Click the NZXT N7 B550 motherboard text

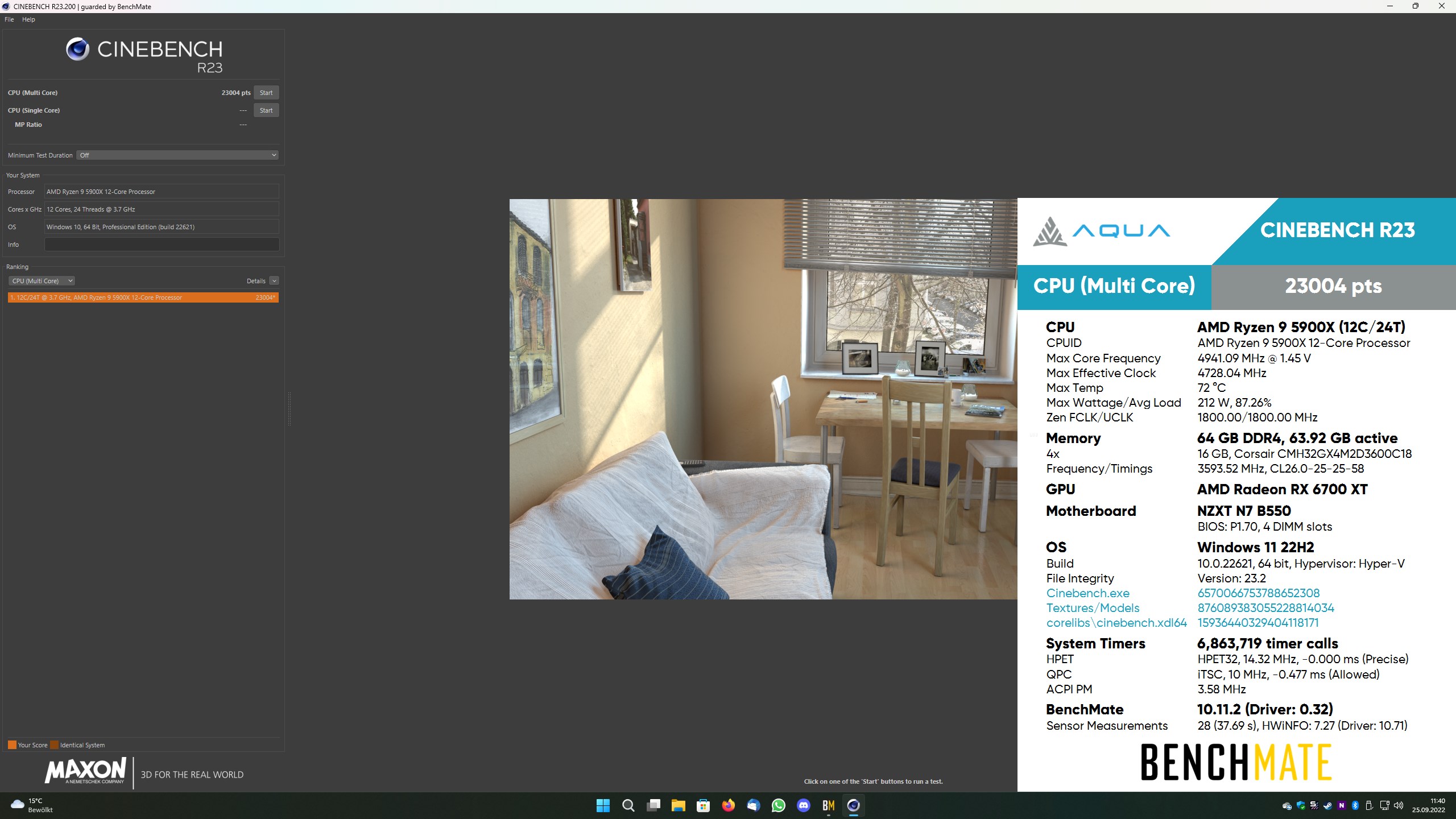(x=1244, y=511)
